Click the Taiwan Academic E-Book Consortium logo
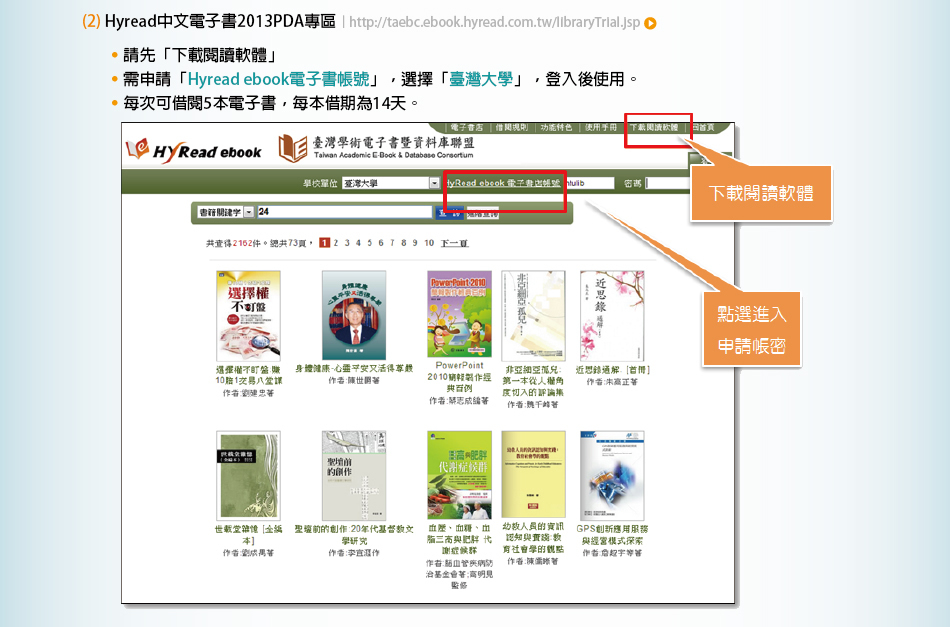Screen dimensions: 950x627 [x=376, y=148]
